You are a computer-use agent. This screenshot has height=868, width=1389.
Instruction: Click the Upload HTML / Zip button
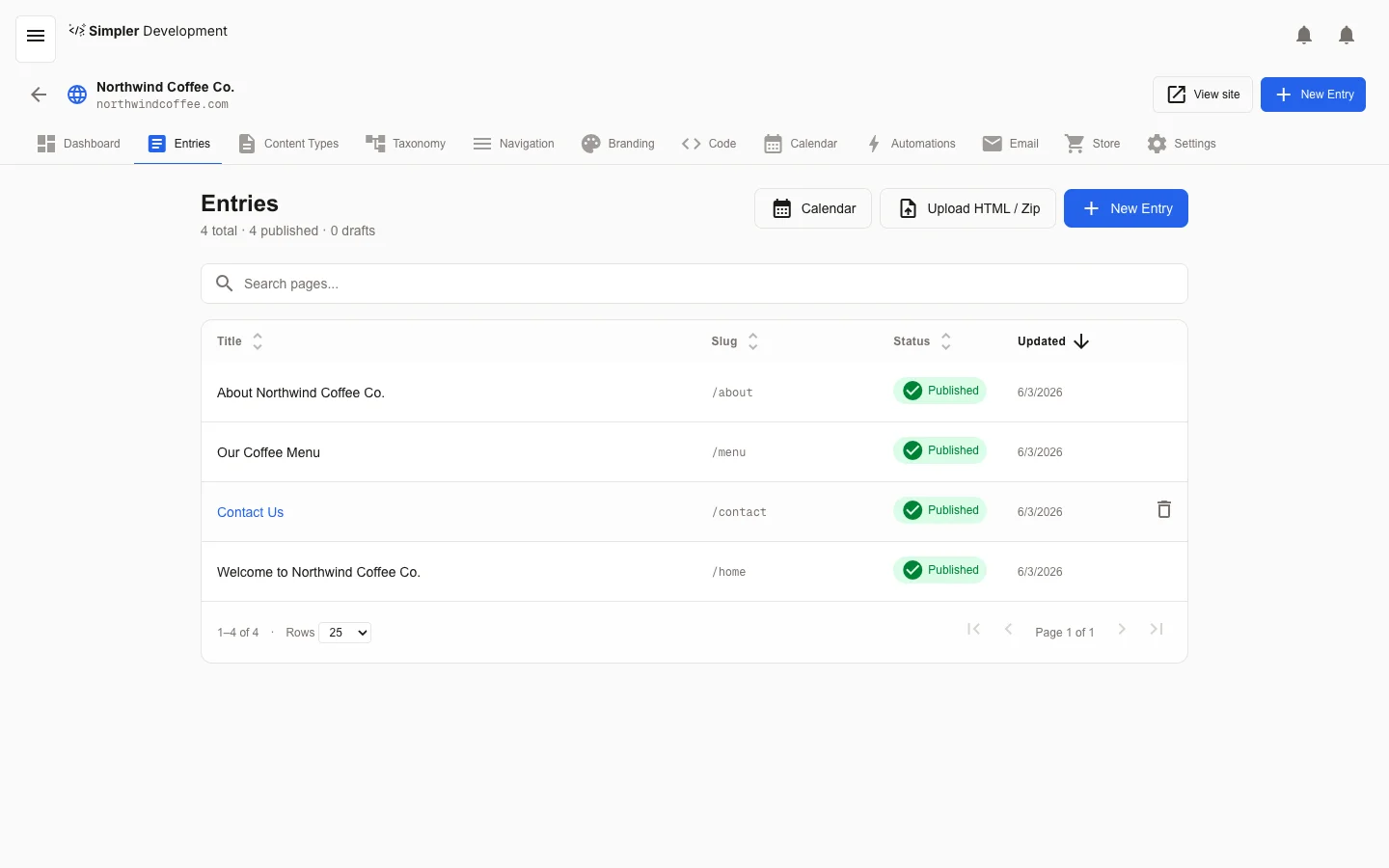967,208
